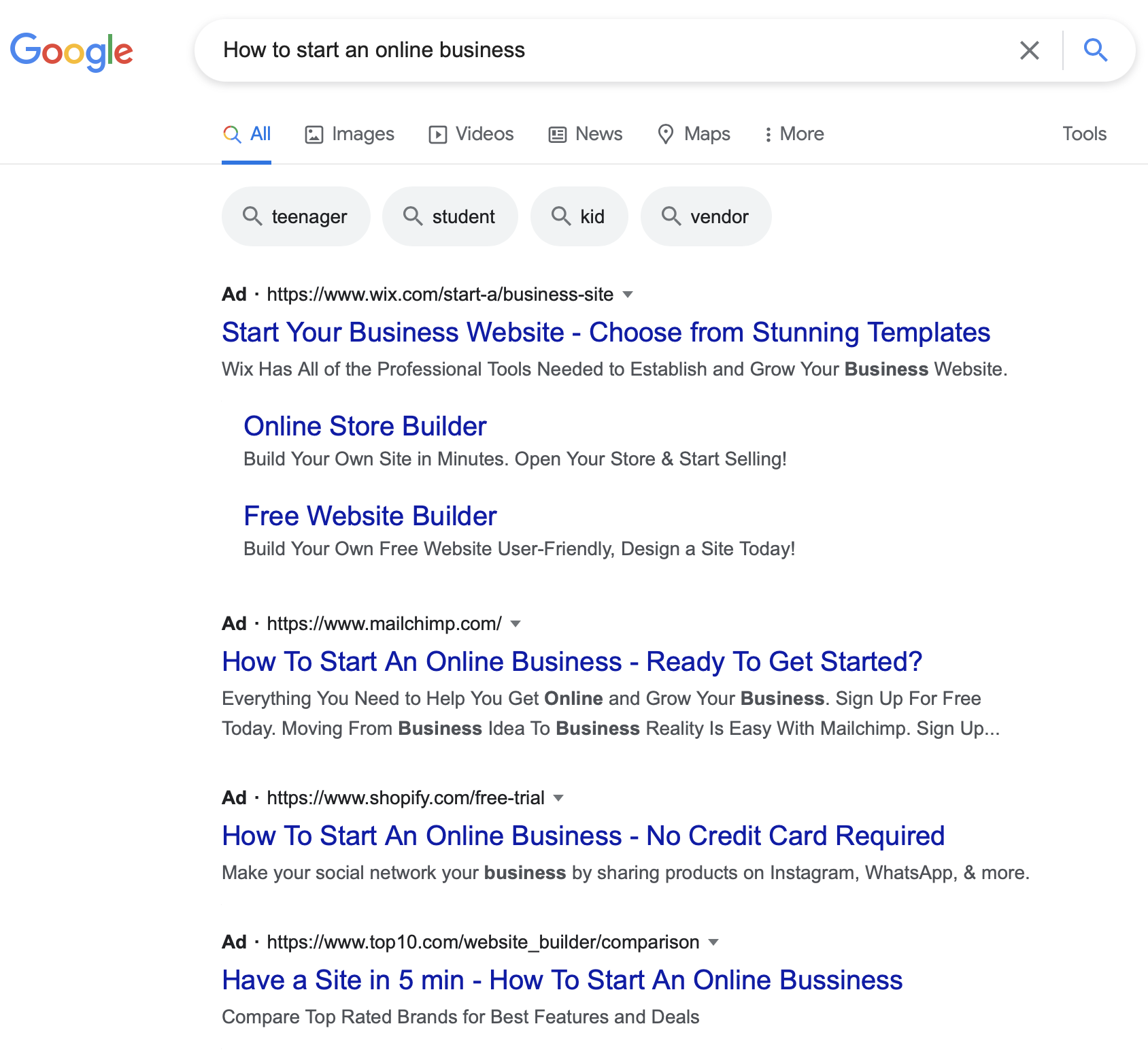Open the Images results tab
This screenshot has height=1056, width=1148.
350,134
